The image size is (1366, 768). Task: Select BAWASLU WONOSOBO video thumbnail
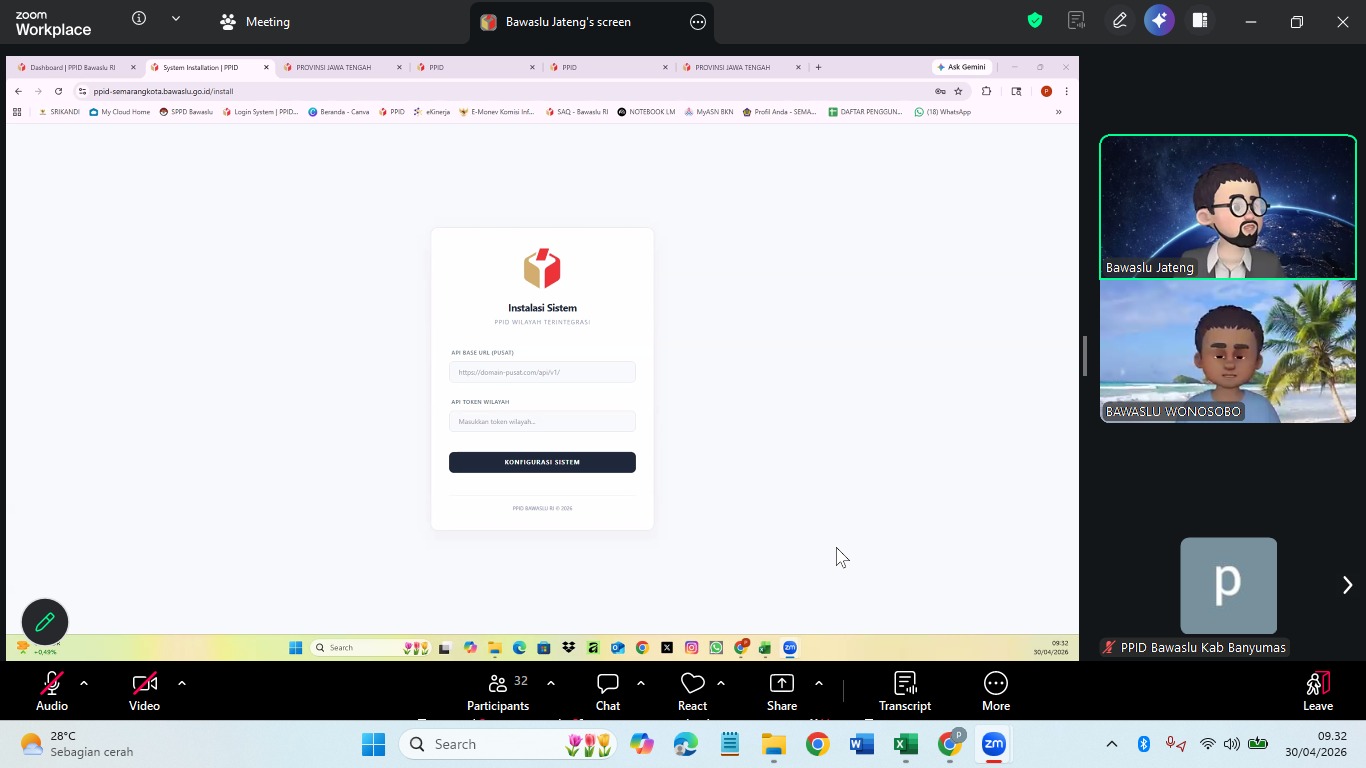1228,351
